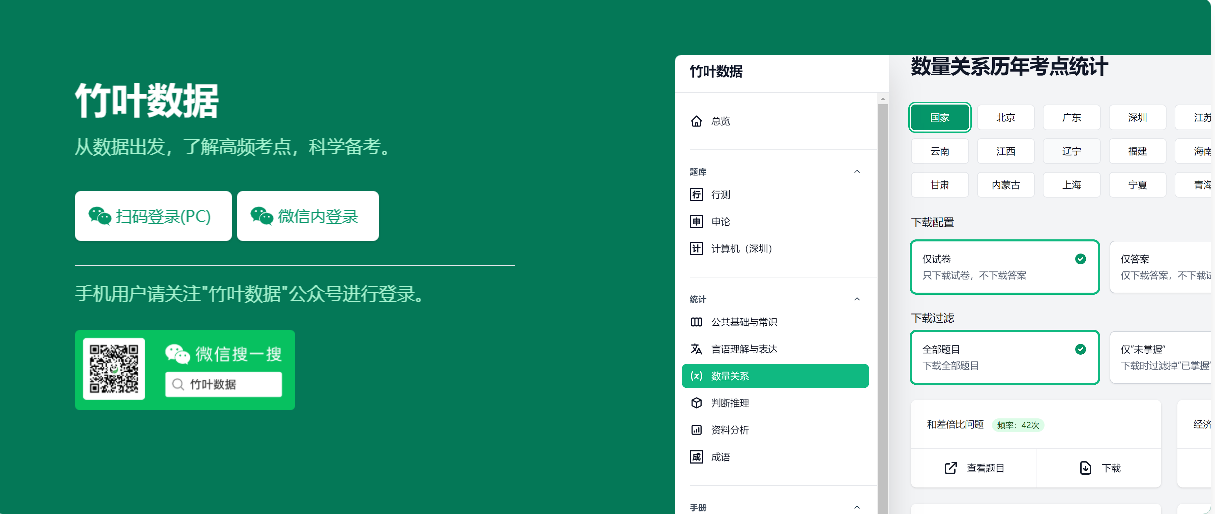
Task: Click the 申论 icon in sidebar
Action: [x=697, y=221]
